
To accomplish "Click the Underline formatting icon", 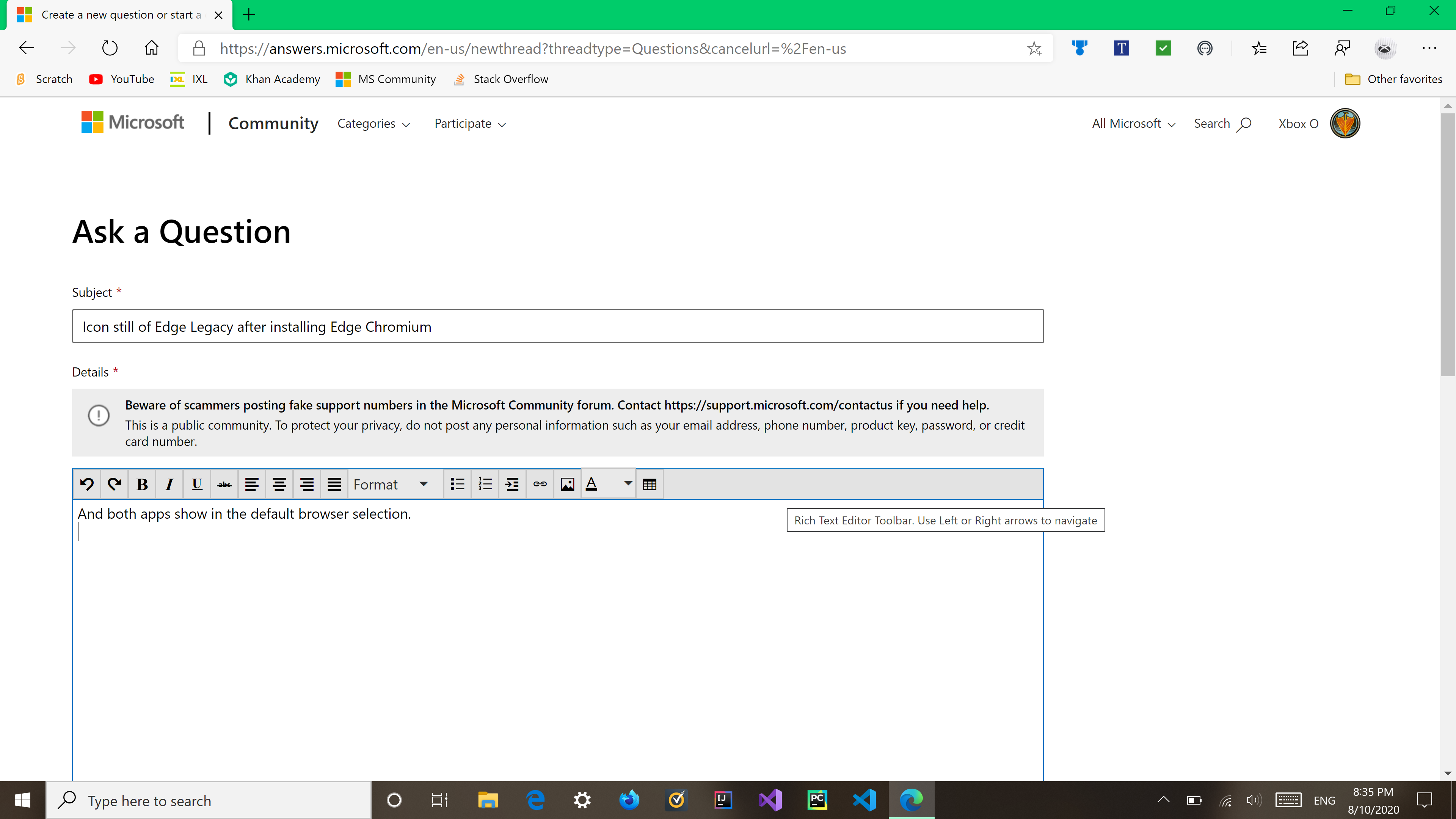I will (x=197, y=484).
